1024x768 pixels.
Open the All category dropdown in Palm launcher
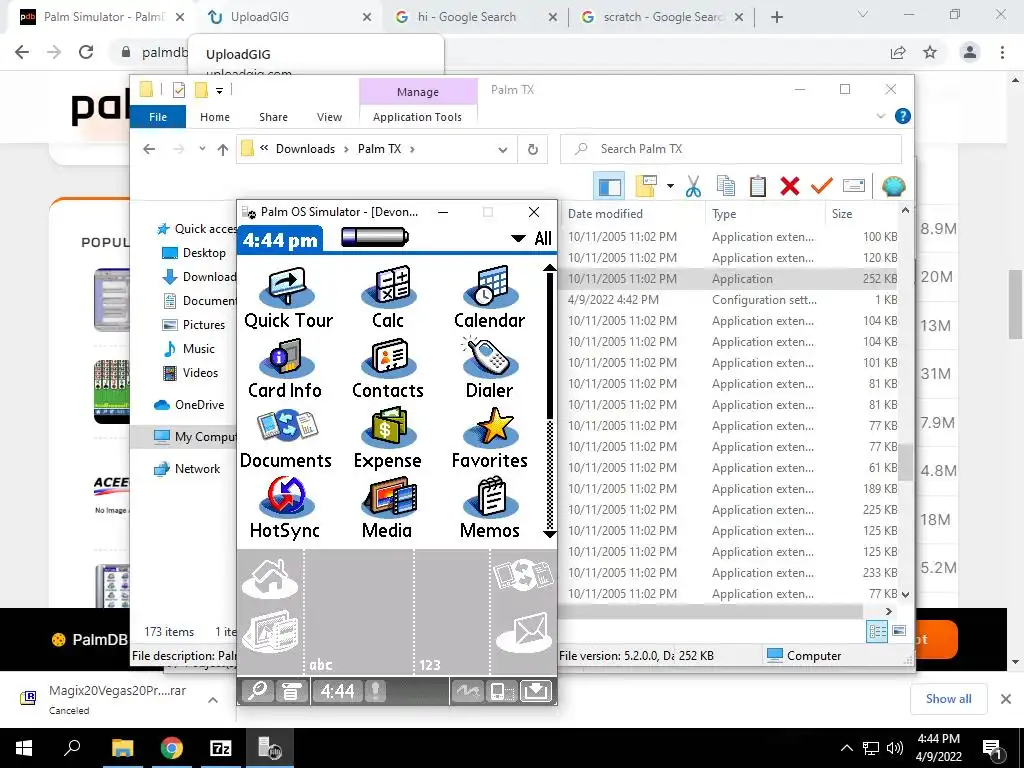click(x=532, y=238)
